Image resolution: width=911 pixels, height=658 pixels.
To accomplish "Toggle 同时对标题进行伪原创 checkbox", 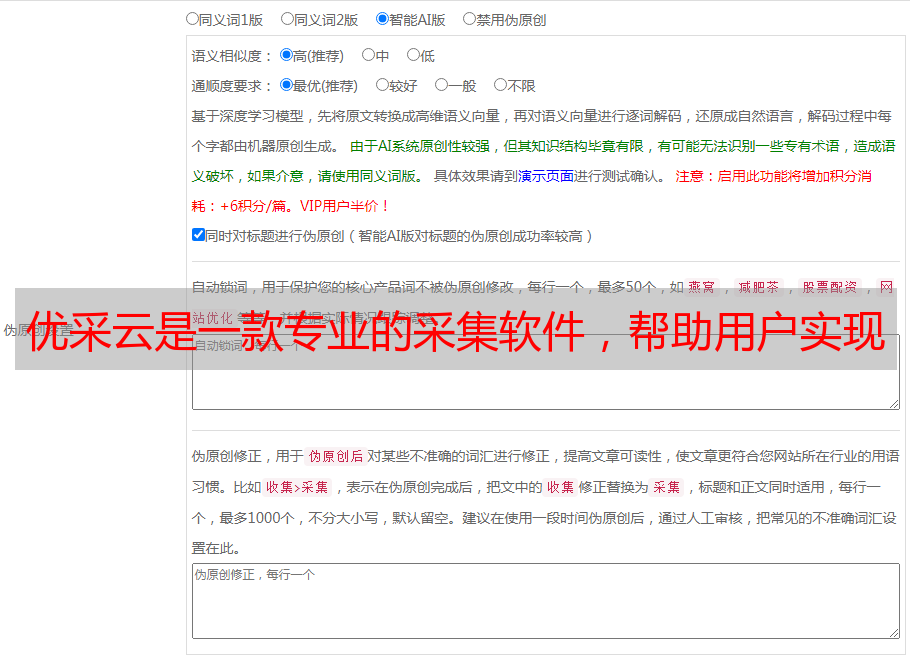I will pos(198,235).
